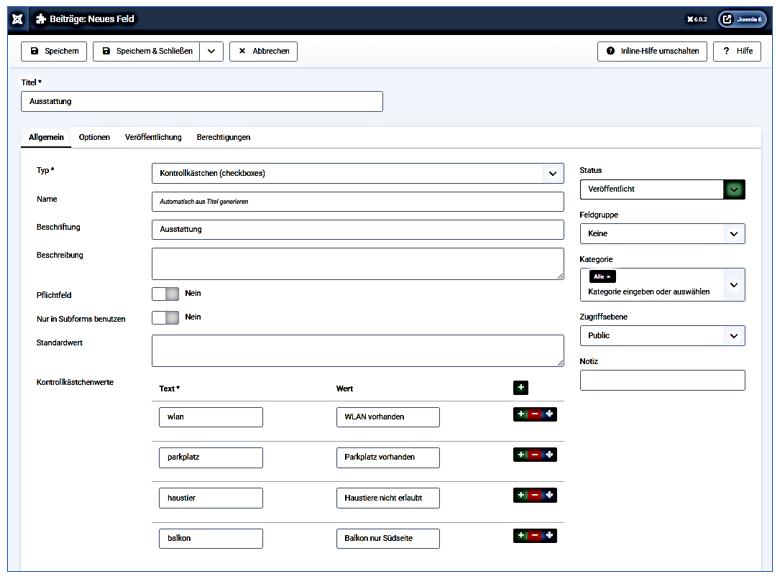Screen dimensions: 777x579
Task: Delete the parkplatz row using minus icon
Action: [535, 455]
